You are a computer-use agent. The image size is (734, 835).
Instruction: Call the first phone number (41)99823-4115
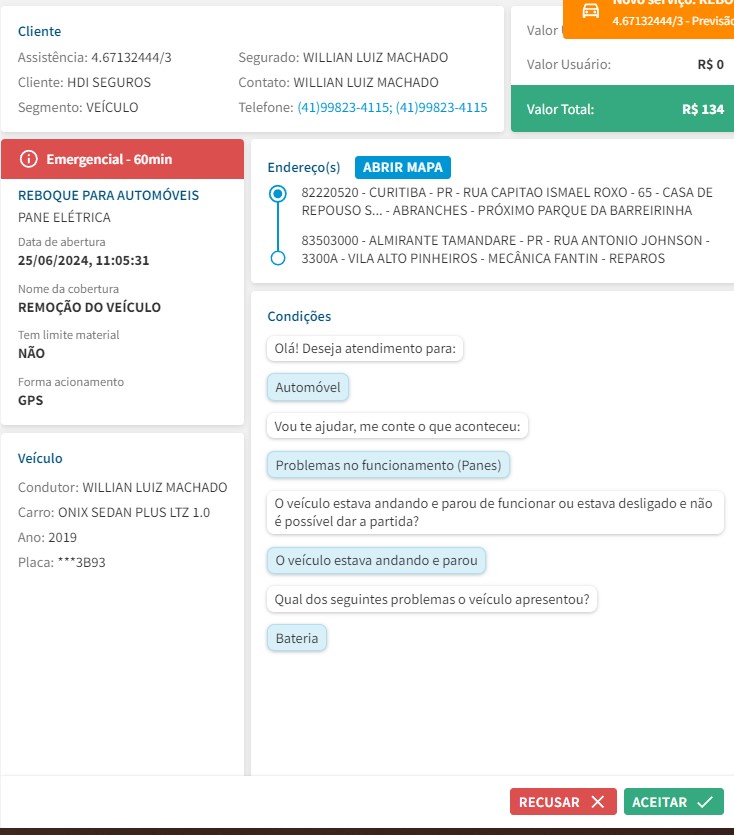coord(345,108)
